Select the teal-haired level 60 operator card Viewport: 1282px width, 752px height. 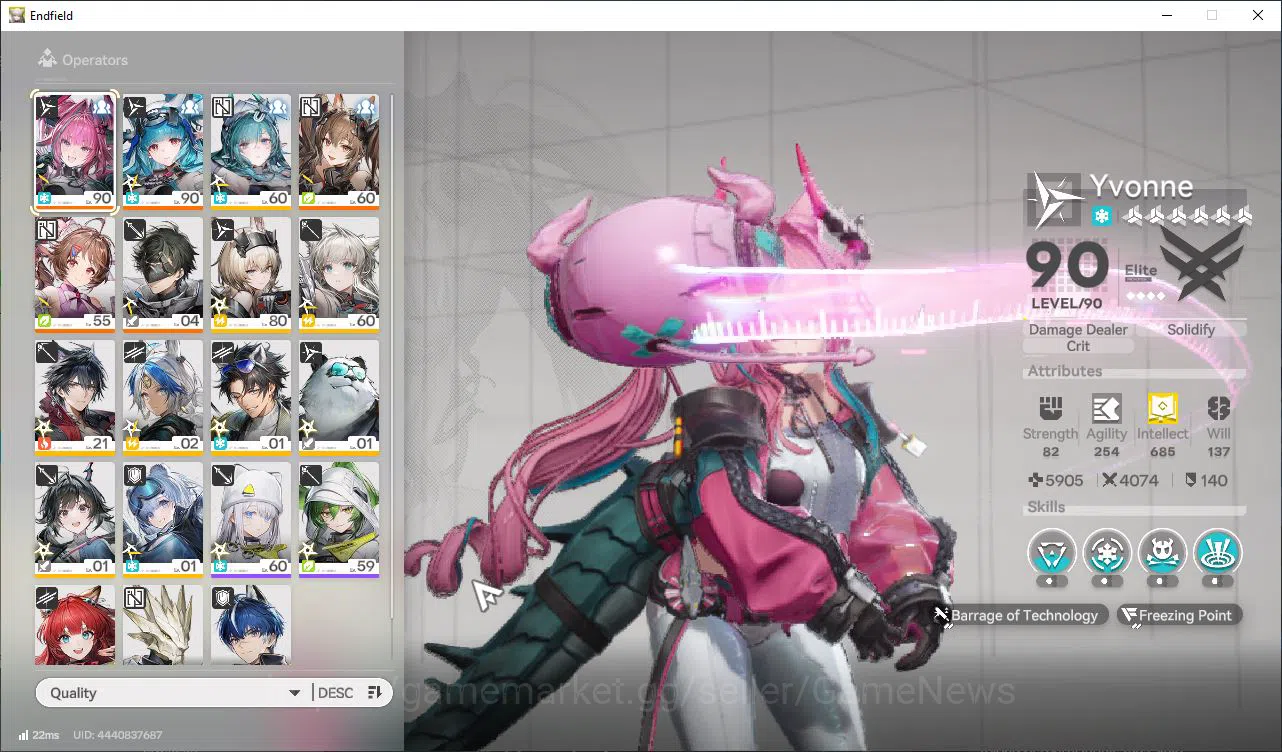(x=251, y=152)
